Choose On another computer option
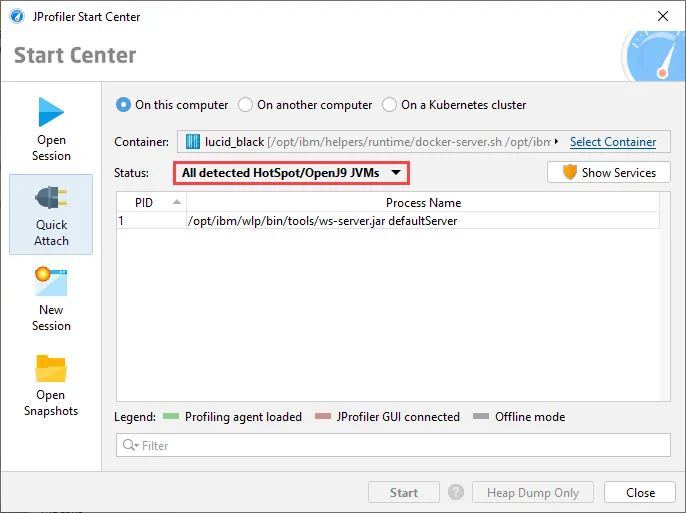686x513 pixels. click(245, 105)
